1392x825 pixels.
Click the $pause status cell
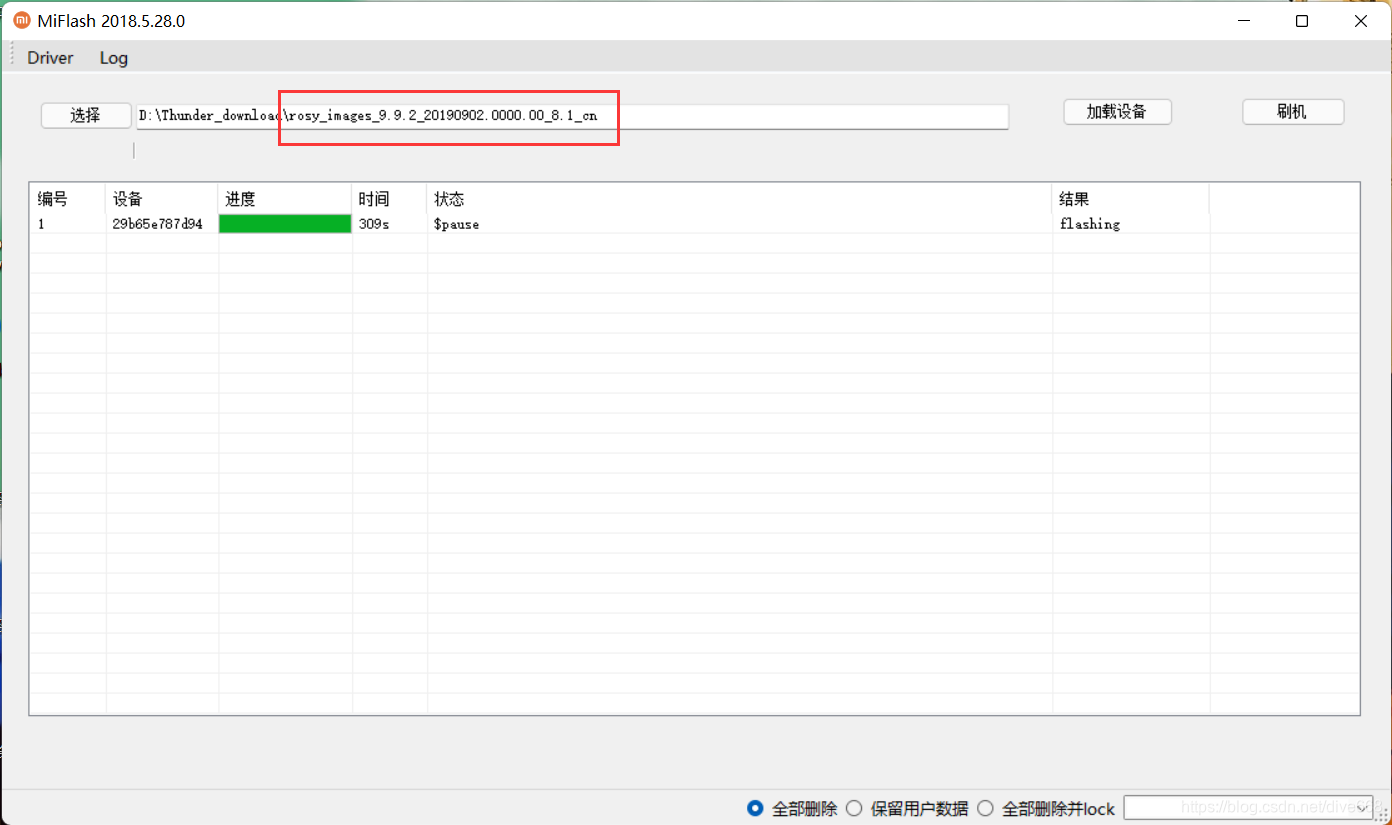pos(456,224)
